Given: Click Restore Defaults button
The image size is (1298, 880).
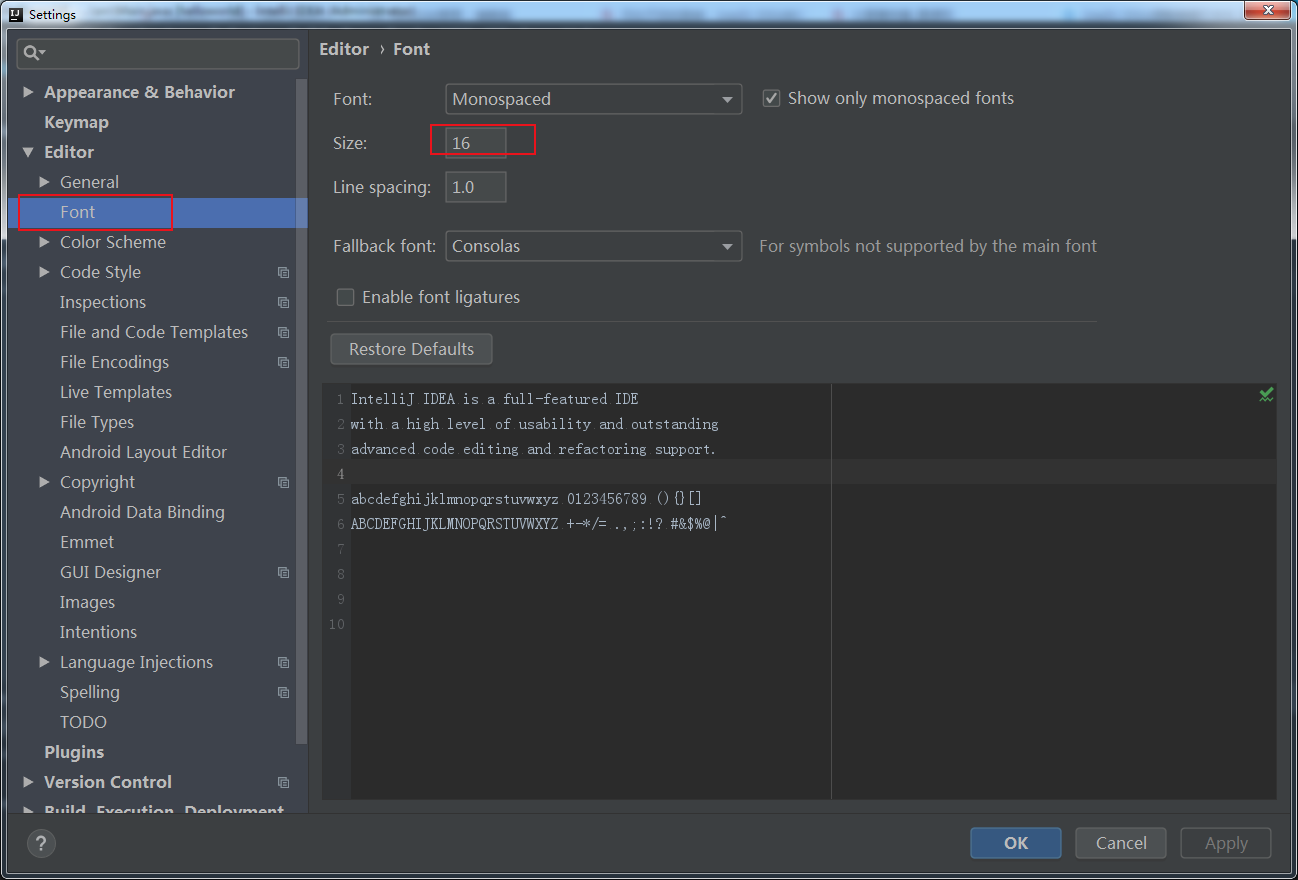Looking at the screenshot, I should coord(411,349).
